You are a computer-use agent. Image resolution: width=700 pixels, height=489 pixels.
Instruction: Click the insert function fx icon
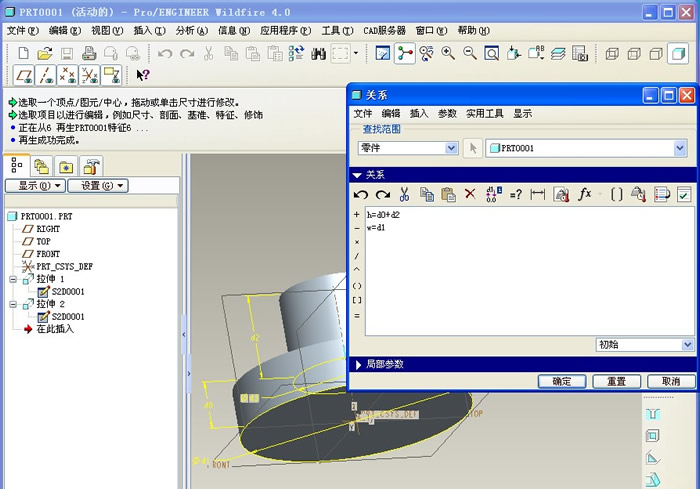586,194
